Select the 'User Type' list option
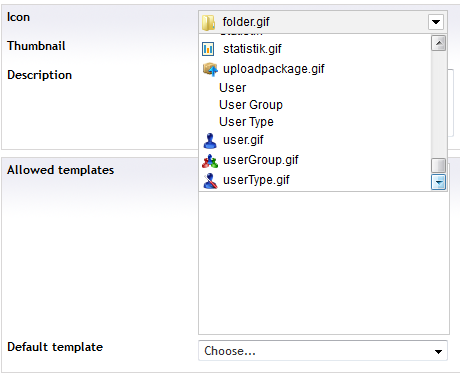The image size is (460, 375). click(x=246, y=122)
